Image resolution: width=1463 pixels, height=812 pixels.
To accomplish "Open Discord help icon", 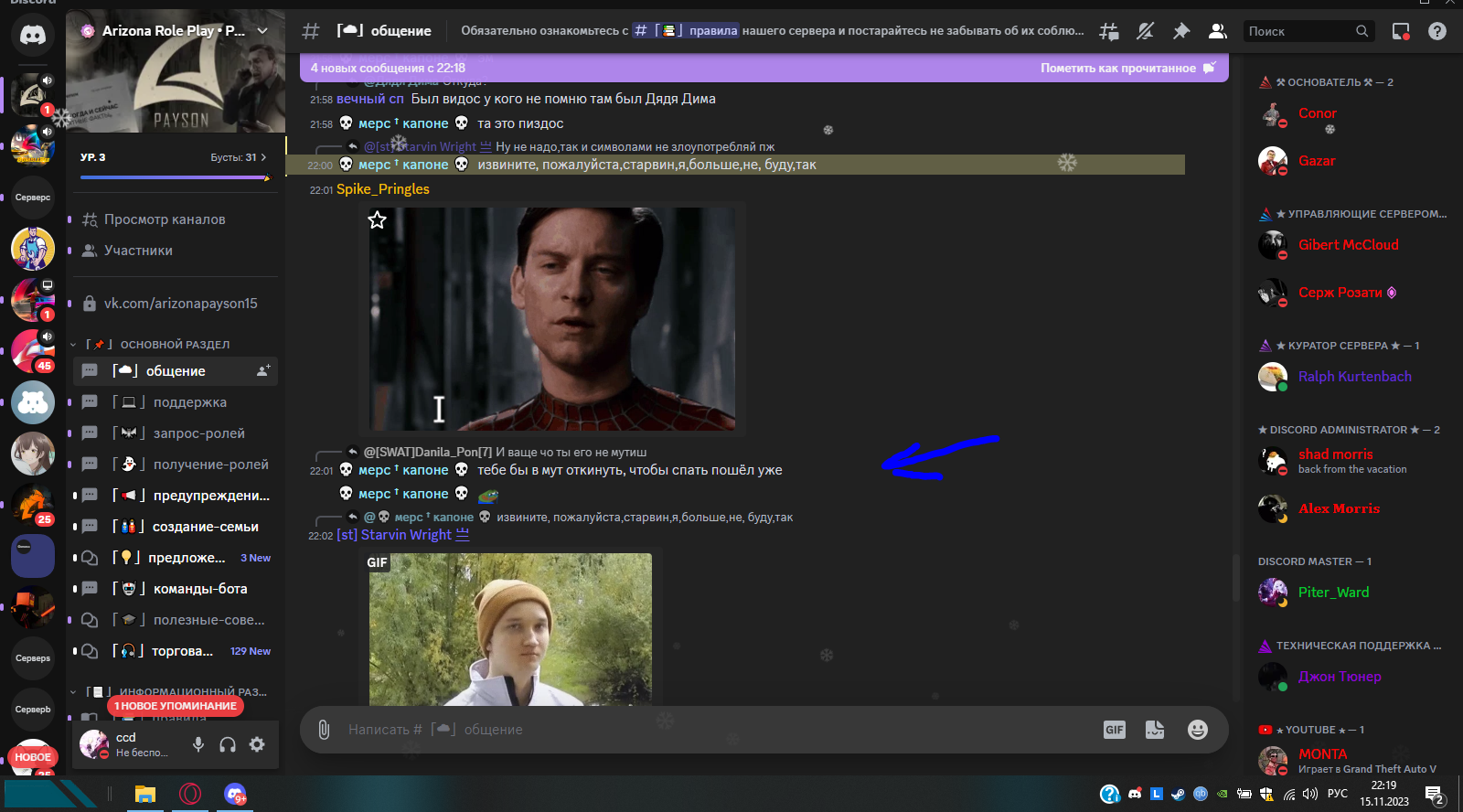I will tap(1437, 31).
